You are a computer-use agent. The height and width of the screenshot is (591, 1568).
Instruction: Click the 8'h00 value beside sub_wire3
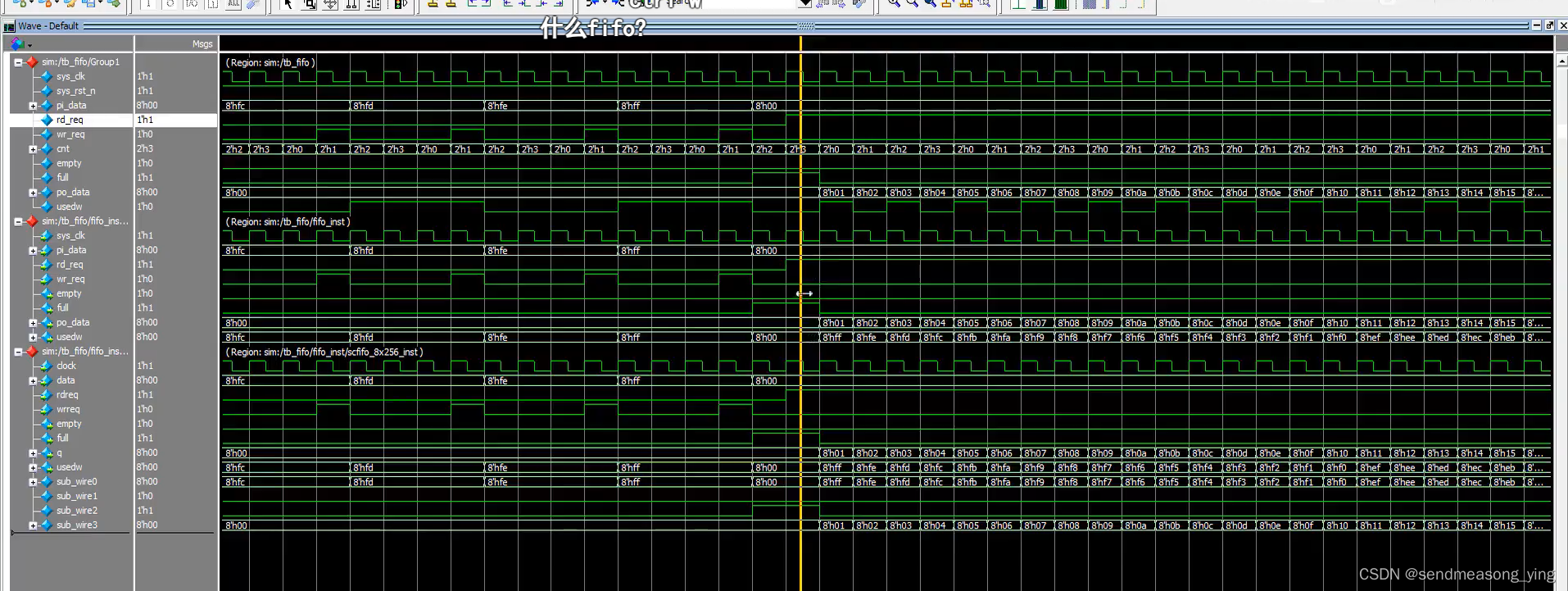(x=147, y=525)
